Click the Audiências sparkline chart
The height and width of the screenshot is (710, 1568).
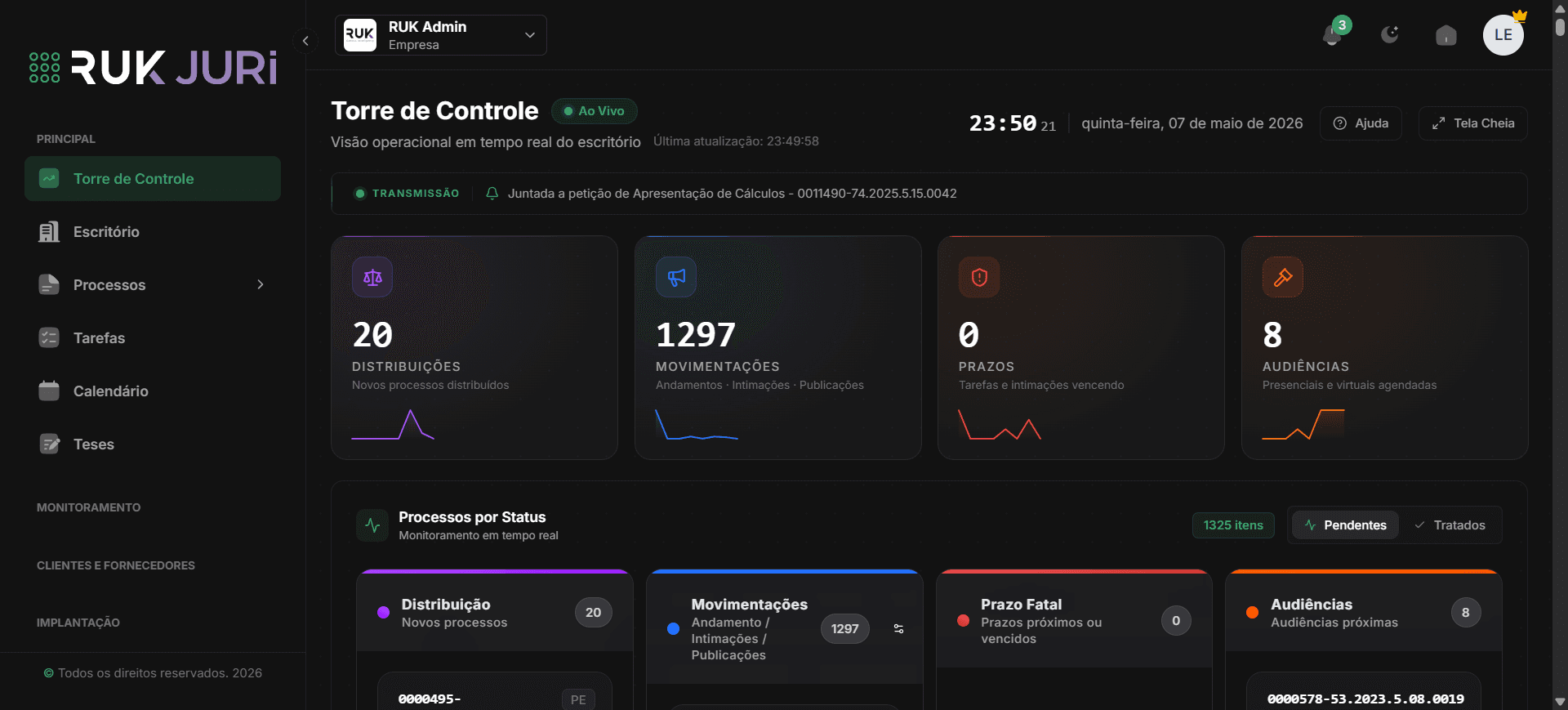click(1303, 425)
